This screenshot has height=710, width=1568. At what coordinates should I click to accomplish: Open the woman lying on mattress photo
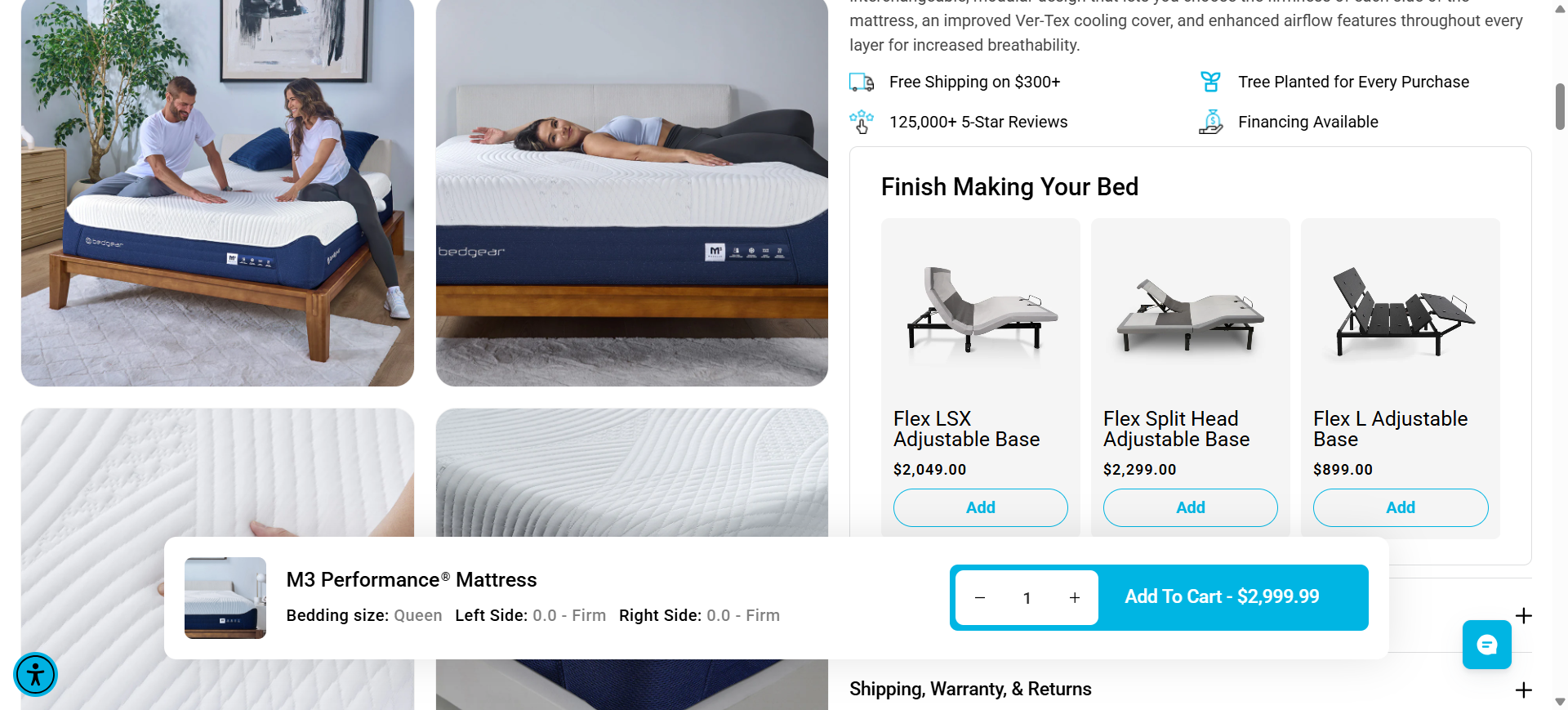click(632, 193)
